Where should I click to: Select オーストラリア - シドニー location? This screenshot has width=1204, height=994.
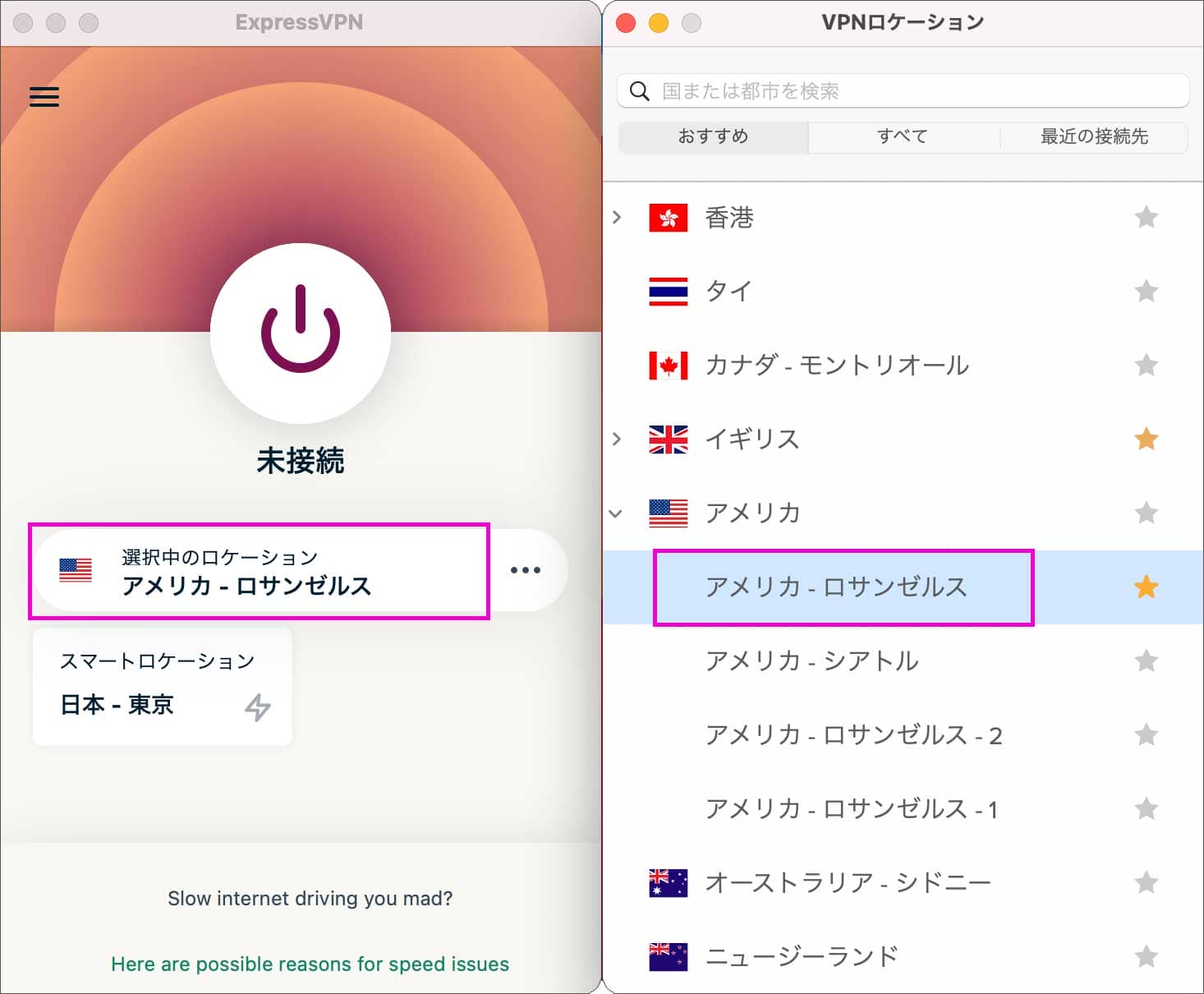(x=903, y=883)
